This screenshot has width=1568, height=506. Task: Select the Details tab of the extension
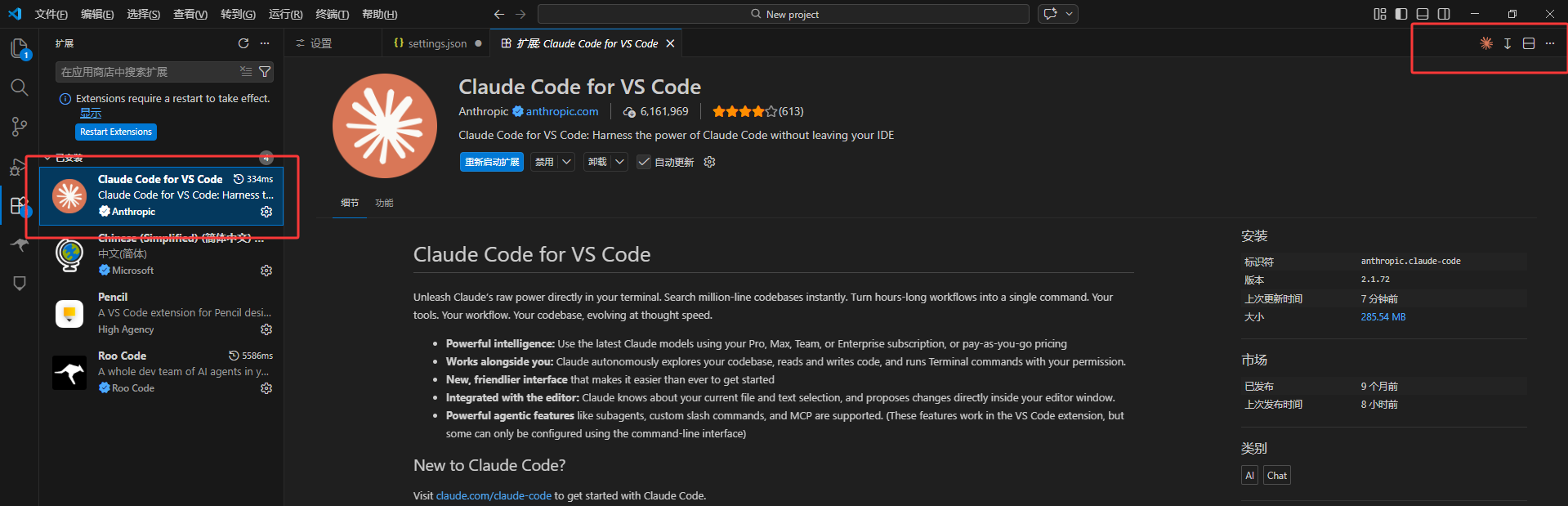coord(350,203)
